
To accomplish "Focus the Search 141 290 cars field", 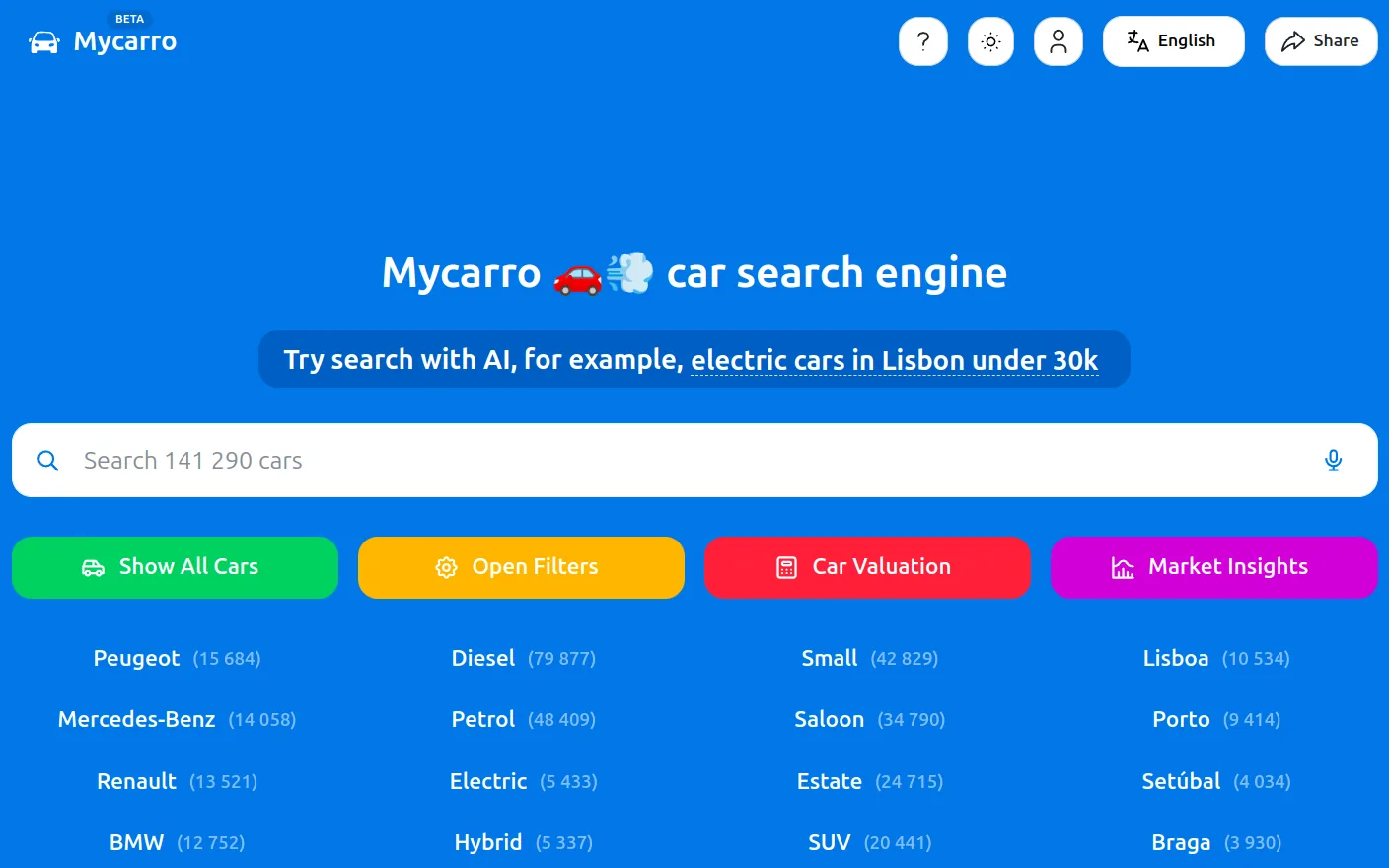I will (x=694, y=461).
